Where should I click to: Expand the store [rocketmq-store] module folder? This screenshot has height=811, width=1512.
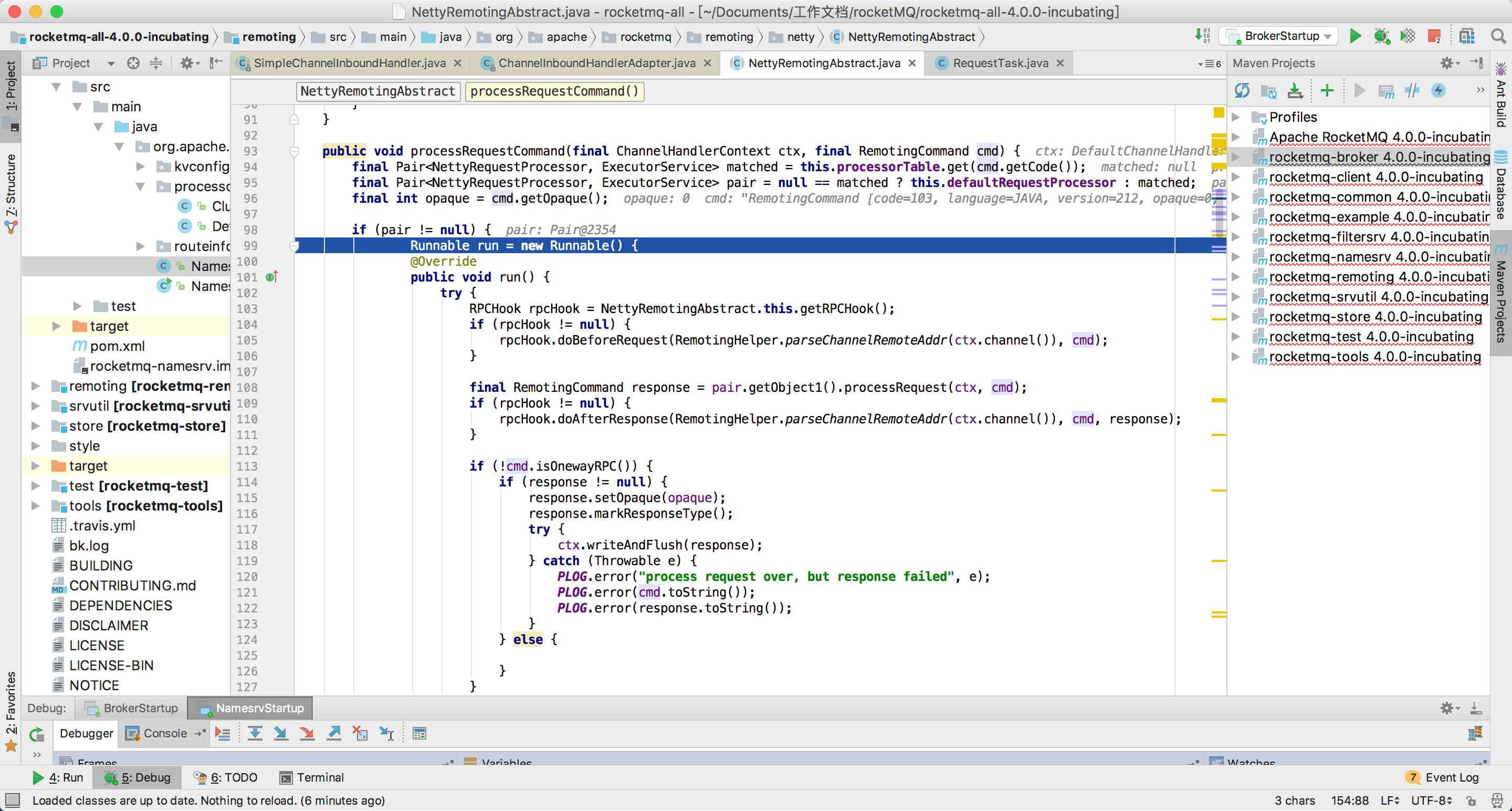click(35, 427)
